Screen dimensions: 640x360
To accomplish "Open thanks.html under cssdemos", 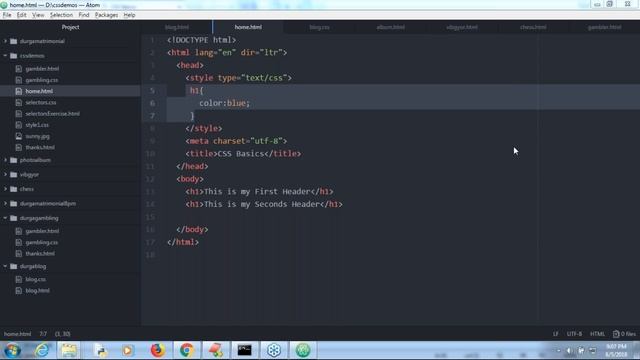I will pyautogui.click(x=40, y=147).
